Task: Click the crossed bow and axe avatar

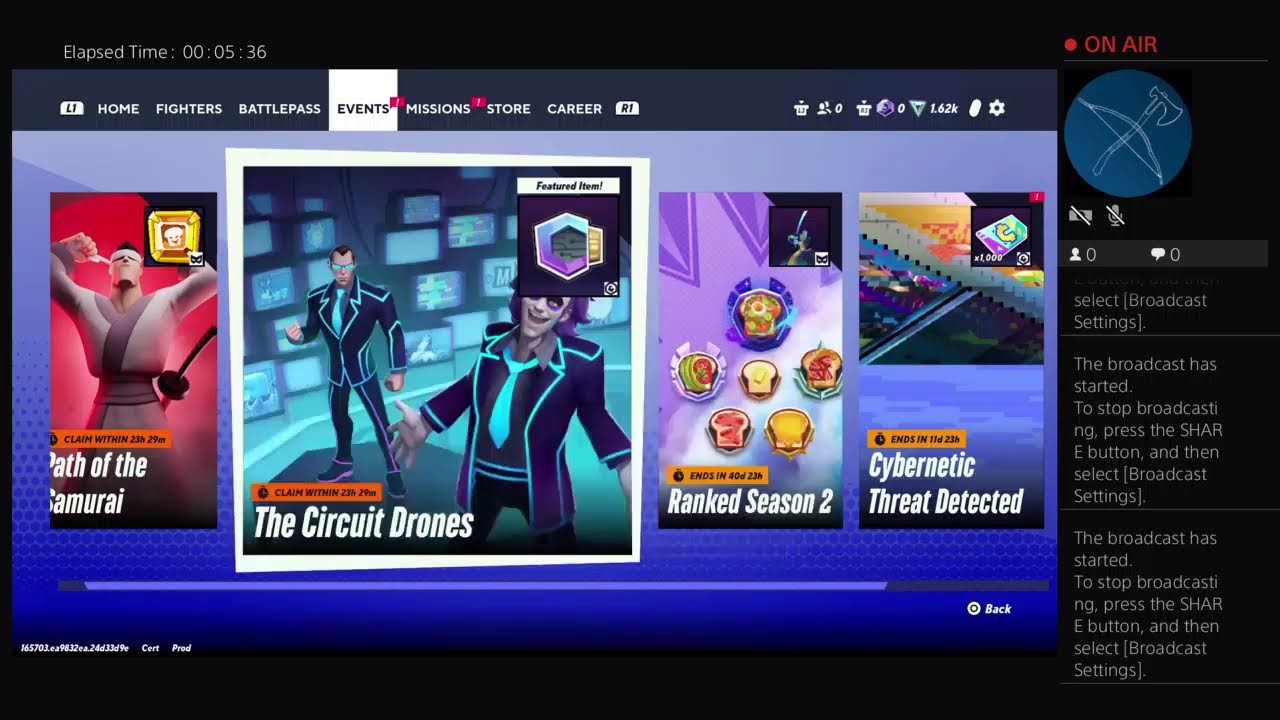Action: pos(1128,133)
